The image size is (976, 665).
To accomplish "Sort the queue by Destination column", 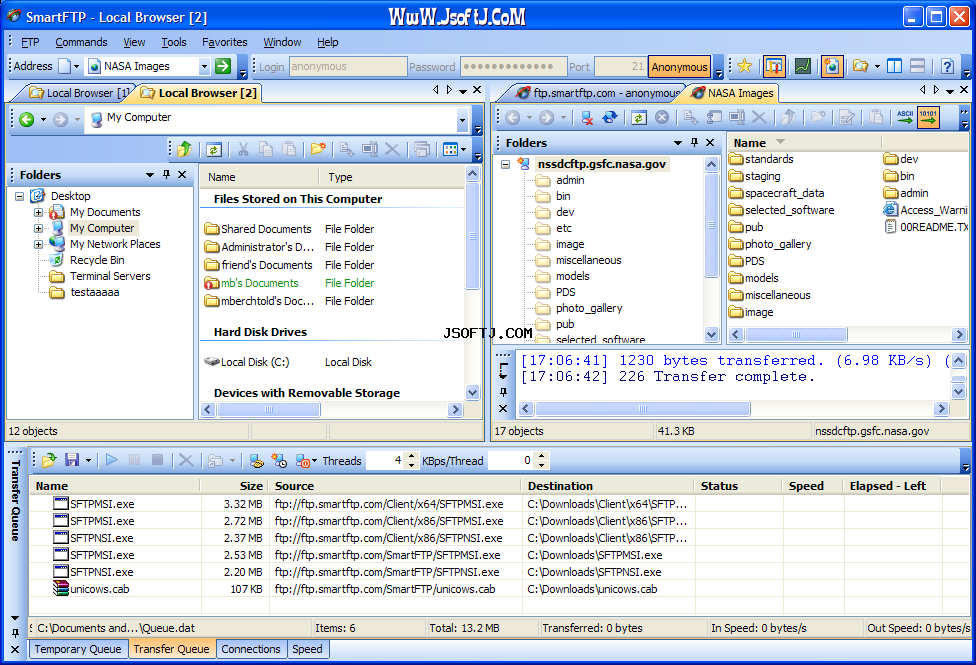I will click(608, 486).
